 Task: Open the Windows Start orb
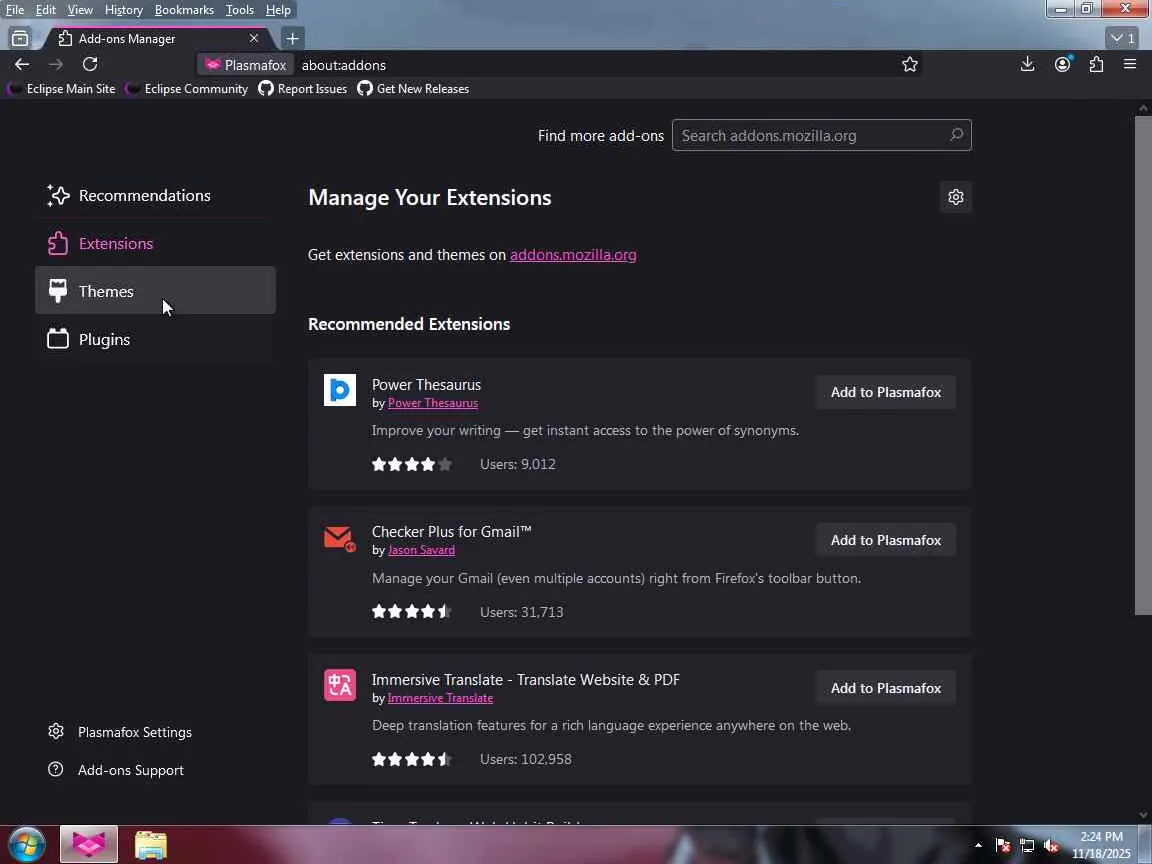pos(26,845)
